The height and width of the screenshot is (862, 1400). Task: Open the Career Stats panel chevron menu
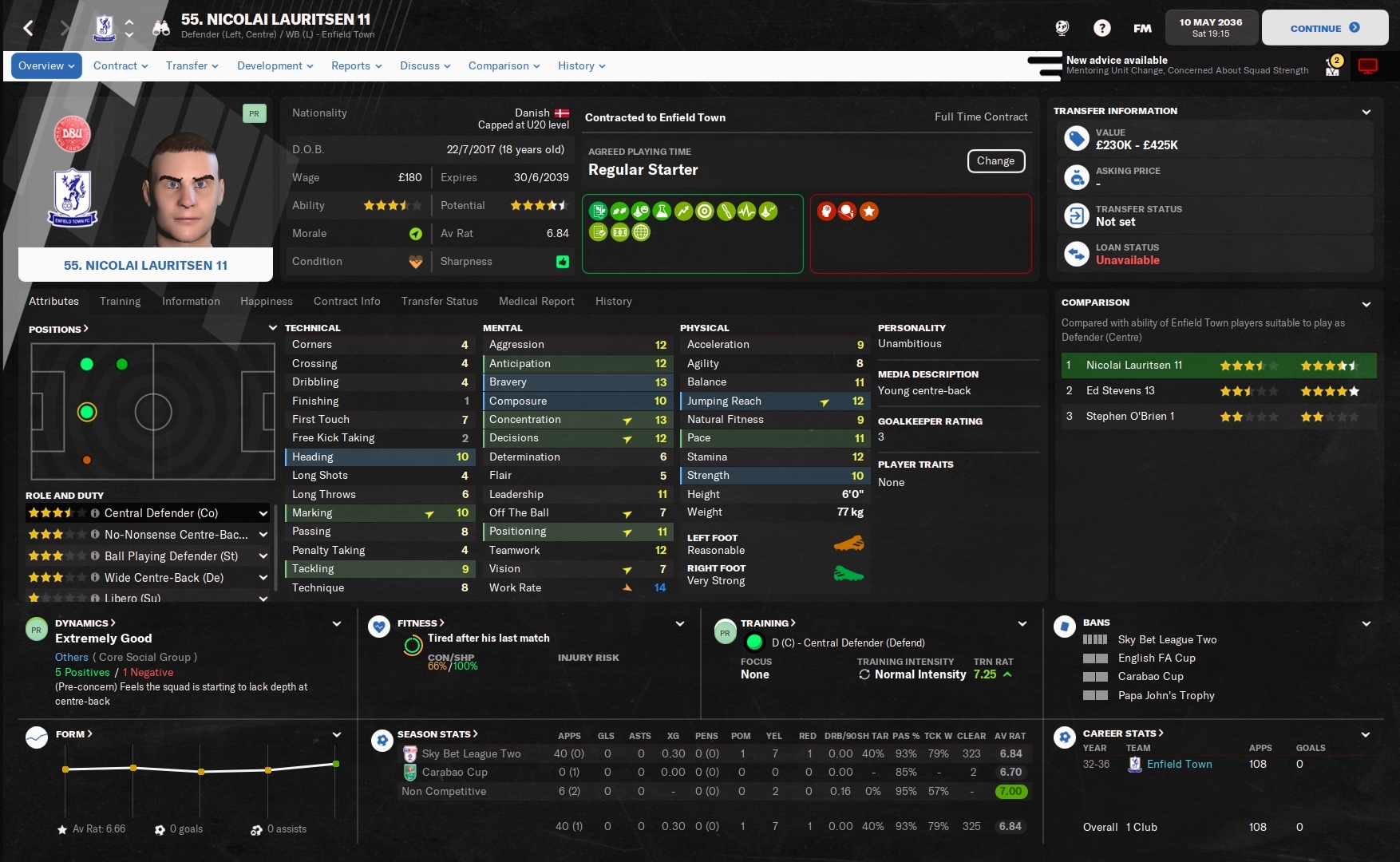1366,735
